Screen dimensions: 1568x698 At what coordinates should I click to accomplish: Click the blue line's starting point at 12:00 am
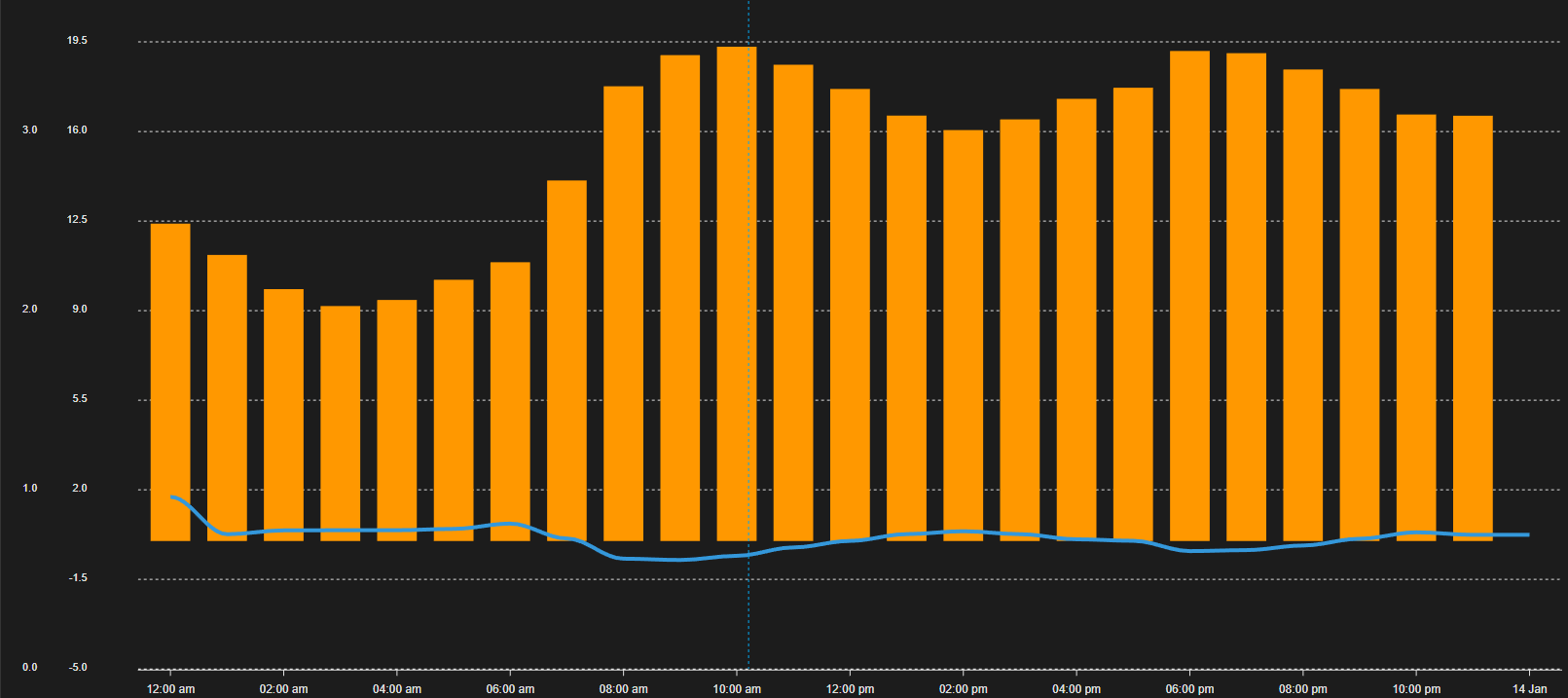(172, 497)
